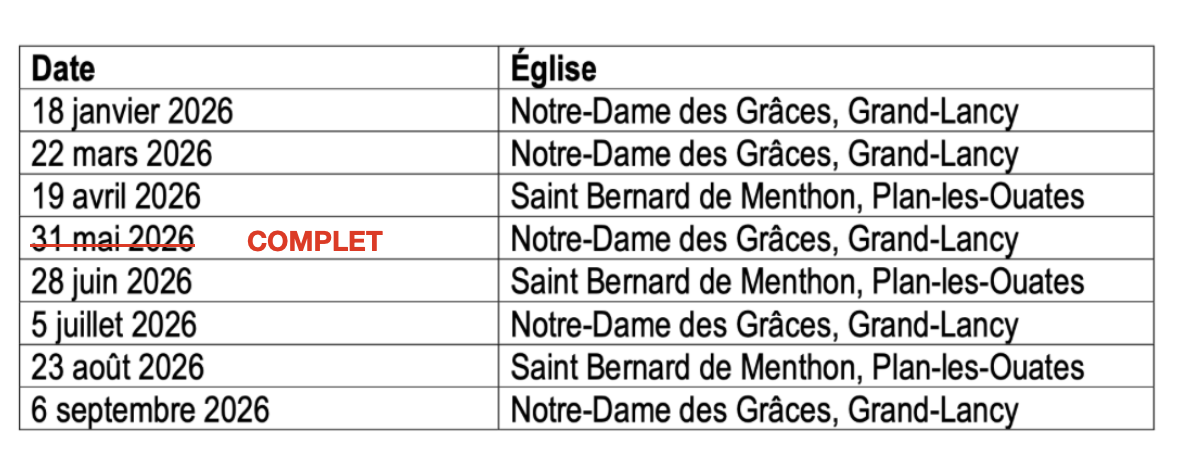Click the "Date" column header
The image size is (1184, 456).
coord(64,69)
